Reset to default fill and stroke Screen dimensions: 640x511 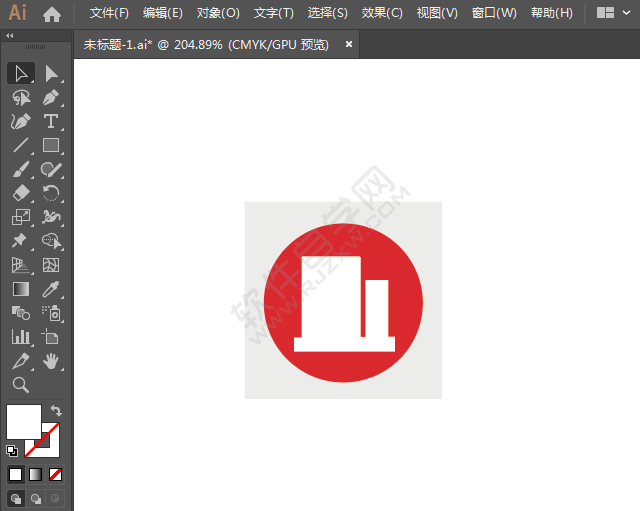[x=12, y=451]
